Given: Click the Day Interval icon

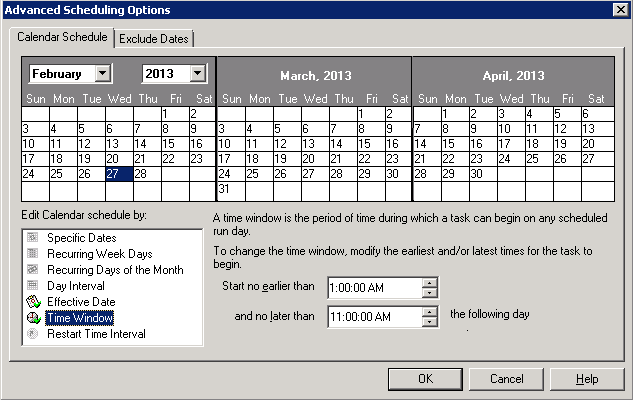Looking at the screenshot, I should [x=33, y=286].
